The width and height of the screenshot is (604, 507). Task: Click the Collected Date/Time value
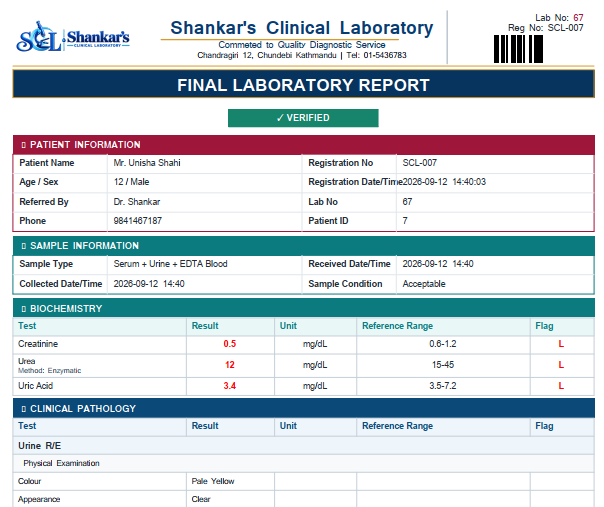pyautogui.click(x=149, y=284)
